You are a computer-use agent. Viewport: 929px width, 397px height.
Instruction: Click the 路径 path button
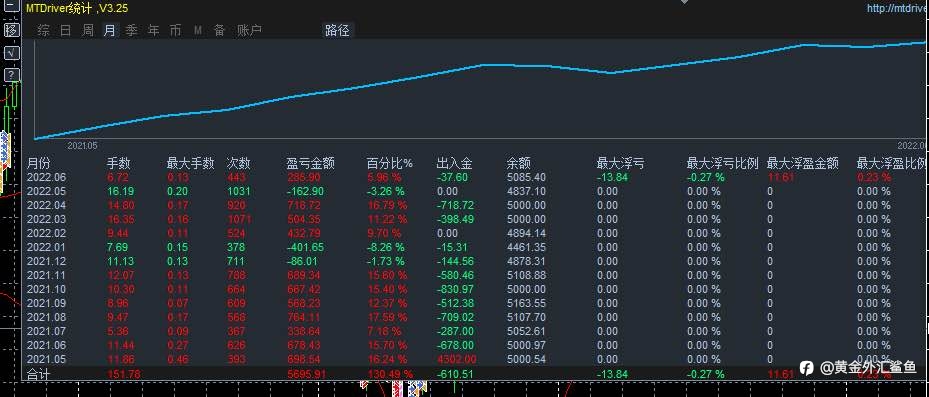(x=338, y=30)
